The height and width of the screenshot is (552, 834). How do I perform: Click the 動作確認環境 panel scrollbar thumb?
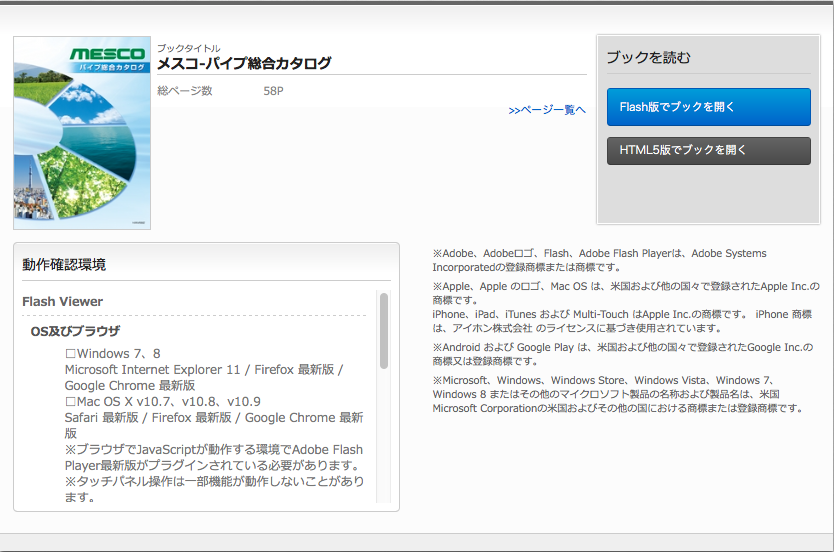click(383, 331)
